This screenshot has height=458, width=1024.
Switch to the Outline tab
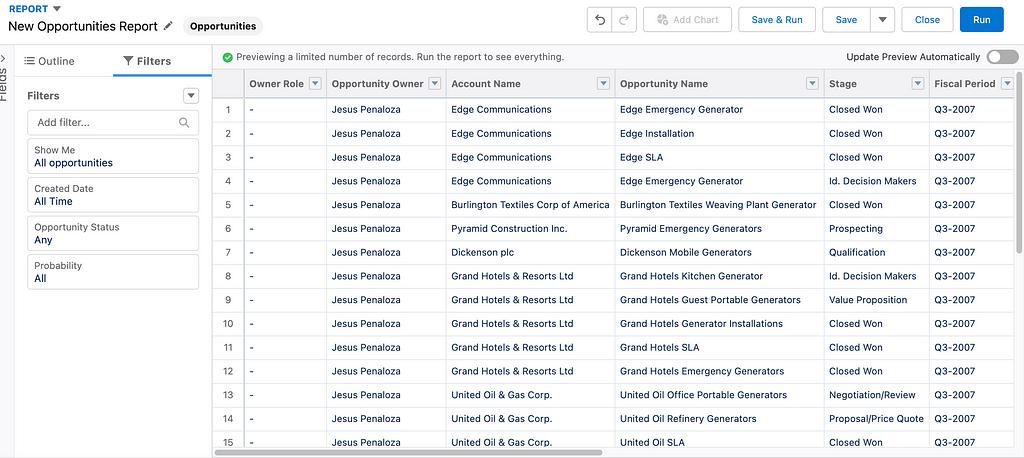[49, 61]
